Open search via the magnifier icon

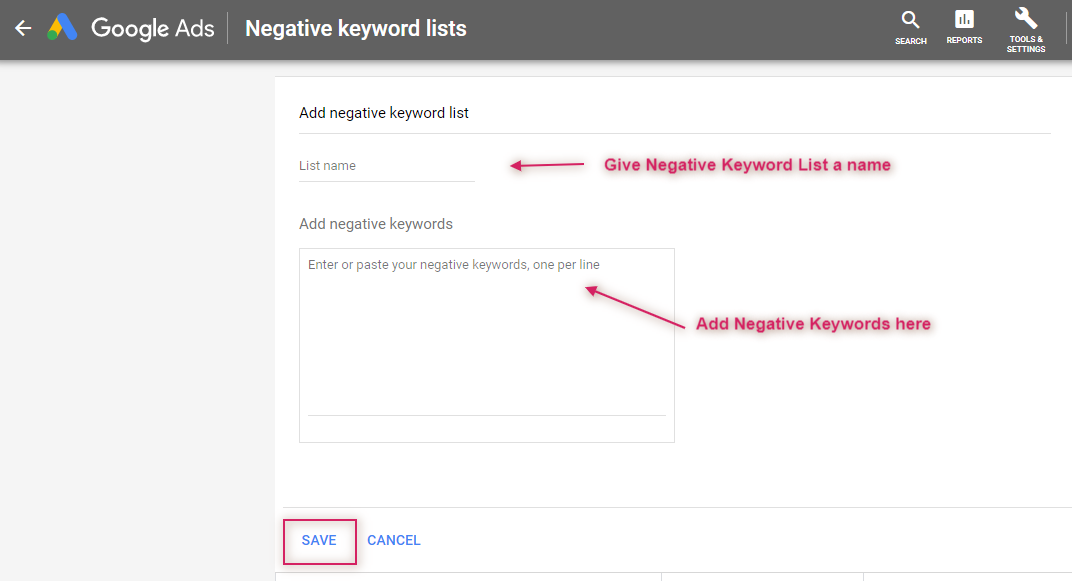click(910, 19)
